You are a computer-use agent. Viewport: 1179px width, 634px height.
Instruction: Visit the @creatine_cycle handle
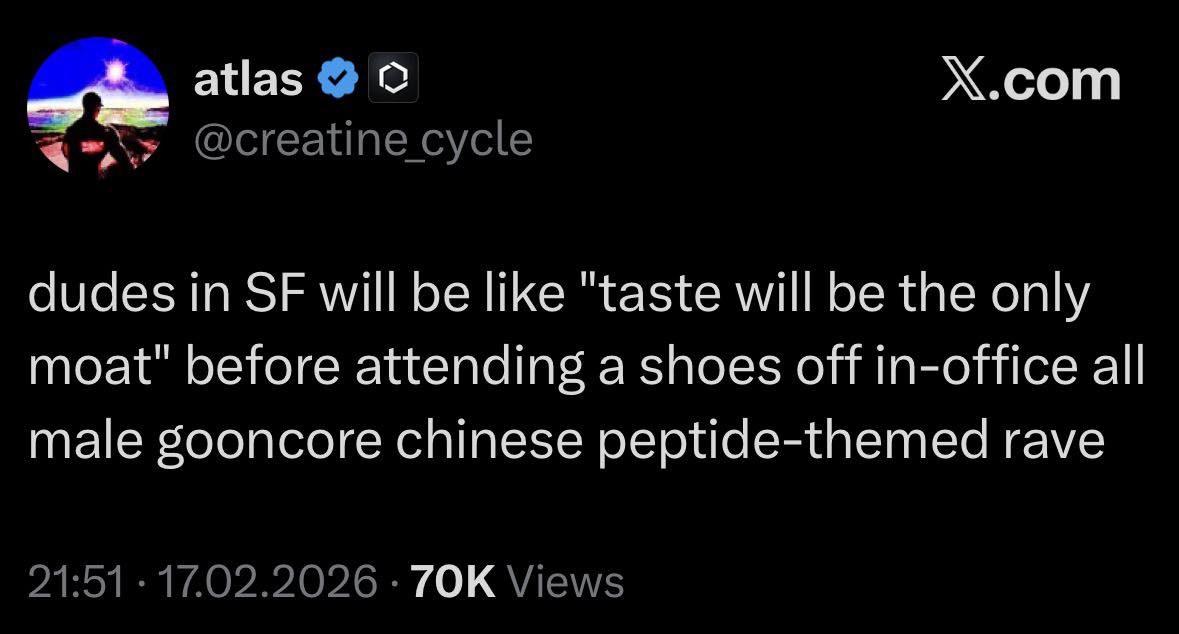(x=362, y=140)
